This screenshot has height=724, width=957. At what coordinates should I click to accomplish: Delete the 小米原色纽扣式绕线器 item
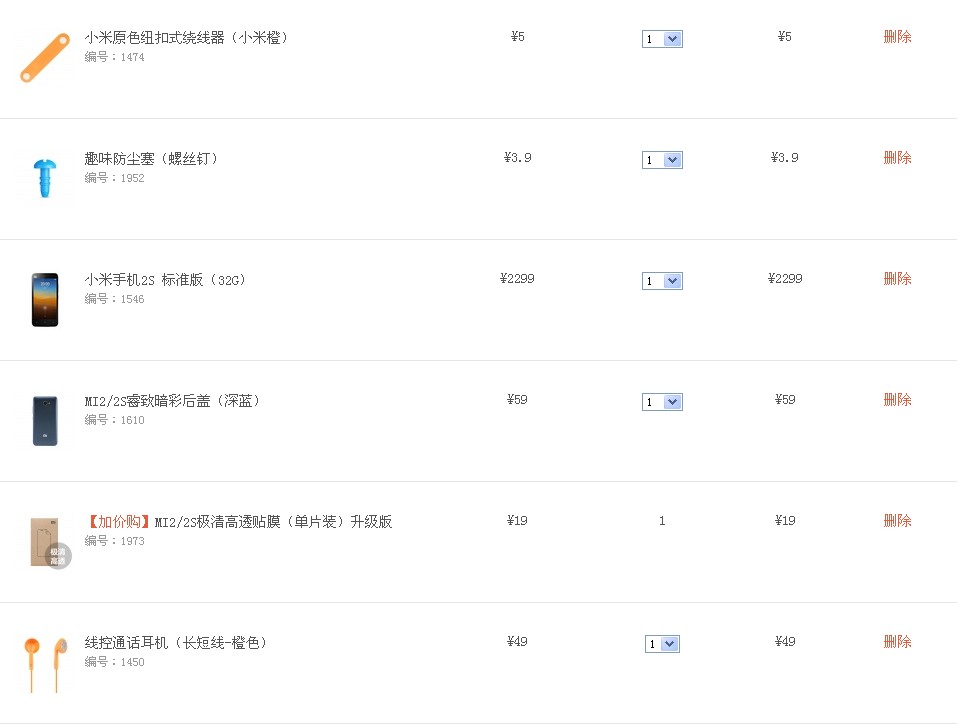coord(897,37)
